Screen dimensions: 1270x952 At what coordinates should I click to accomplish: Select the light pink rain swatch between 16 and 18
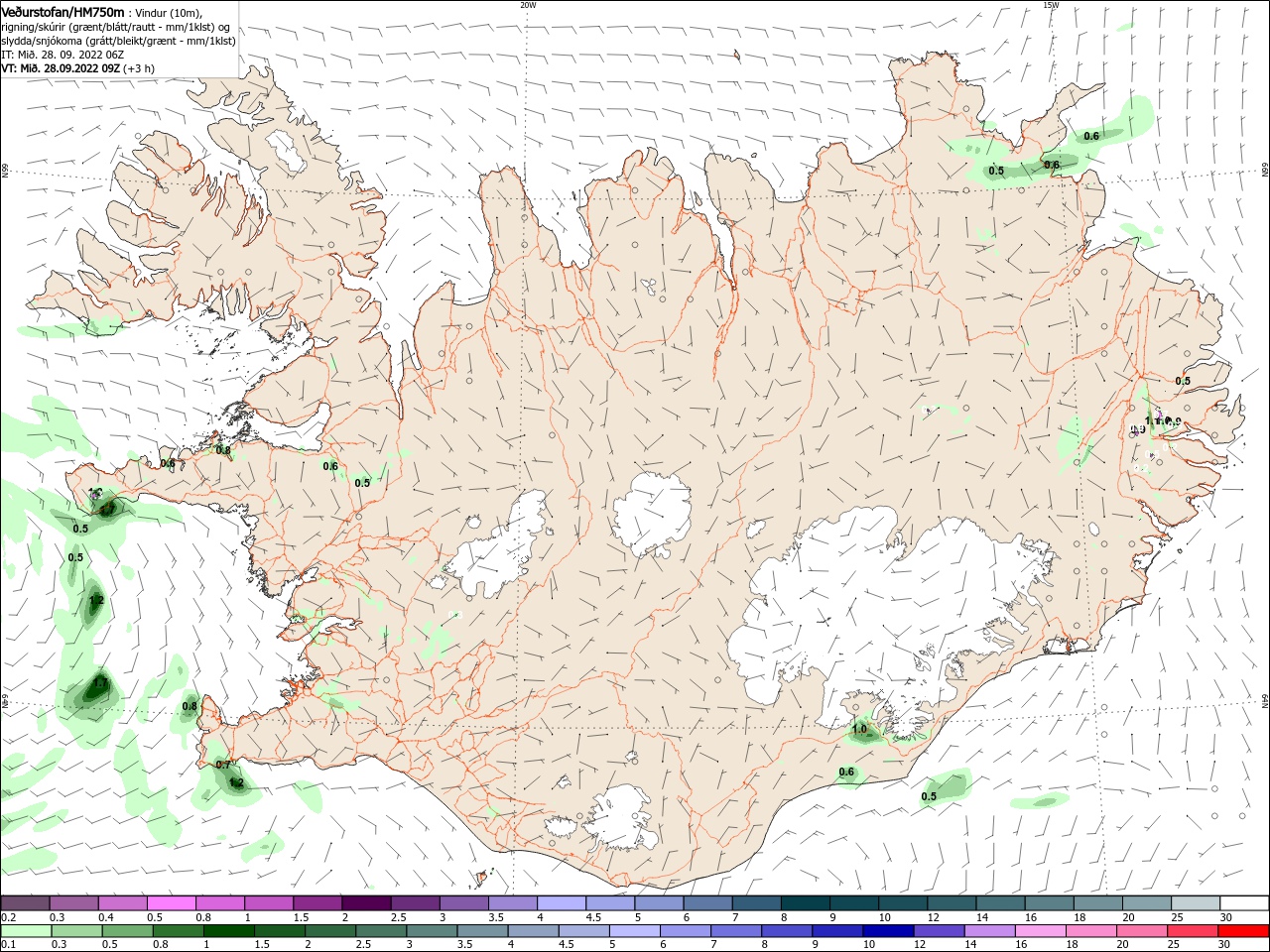[x=1041, y=931]
